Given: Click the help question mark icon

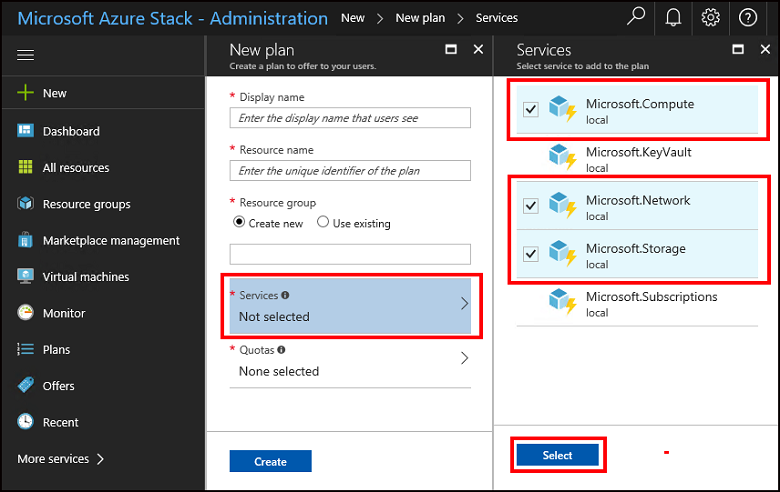Looking at the screenshot, I should click(748, 17).
